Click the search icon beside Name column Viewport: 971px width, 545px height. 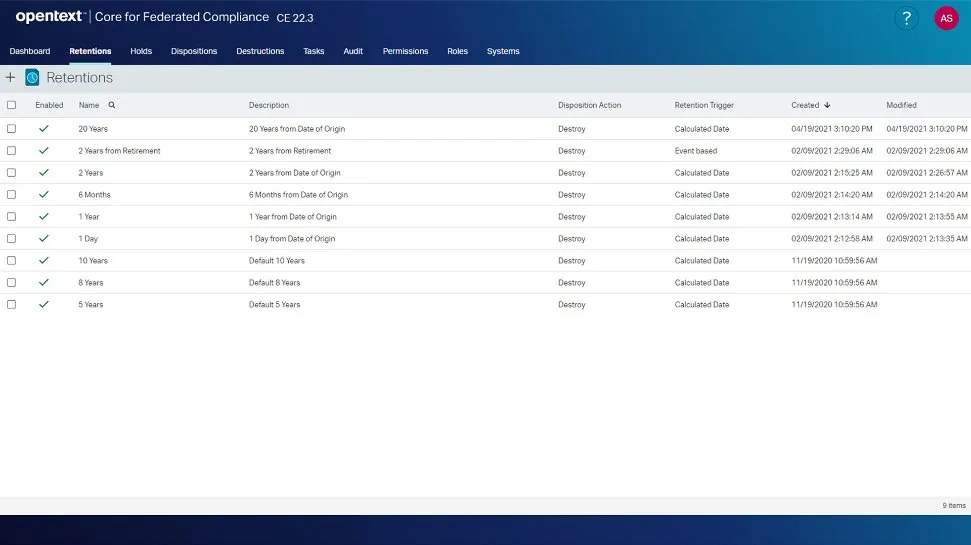pos(111,105)
